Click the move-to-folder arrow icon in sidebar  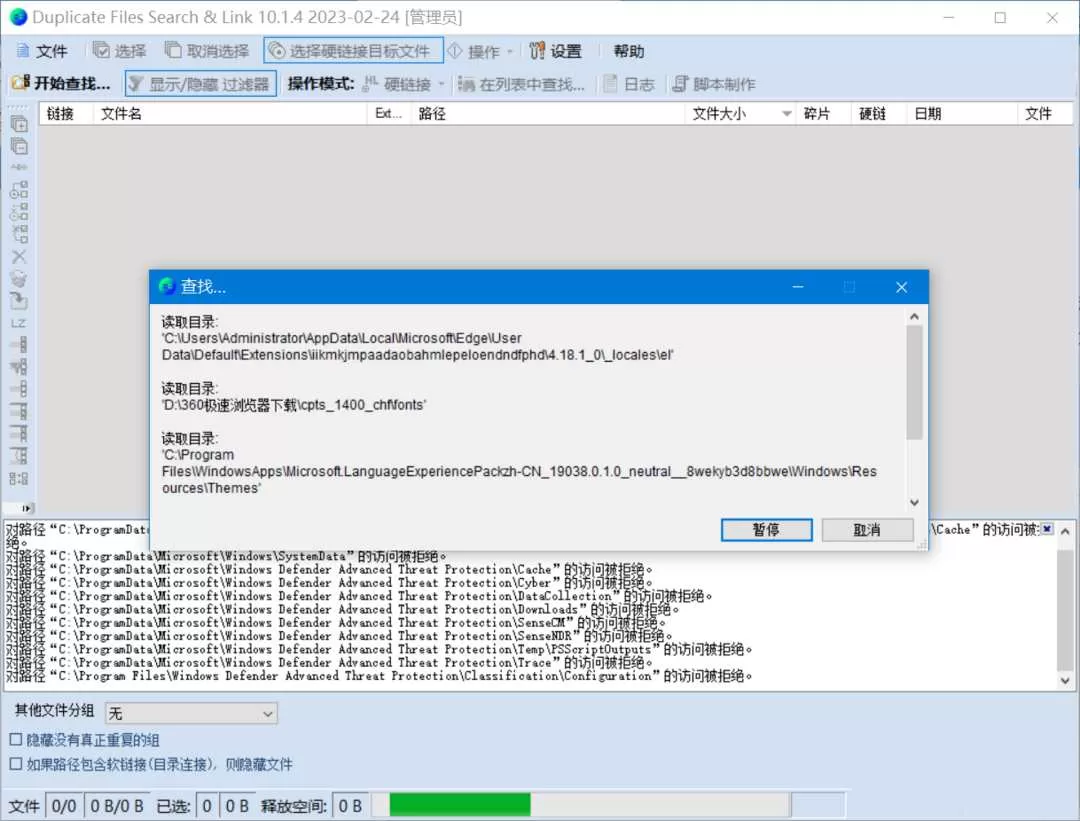(19, 301)
